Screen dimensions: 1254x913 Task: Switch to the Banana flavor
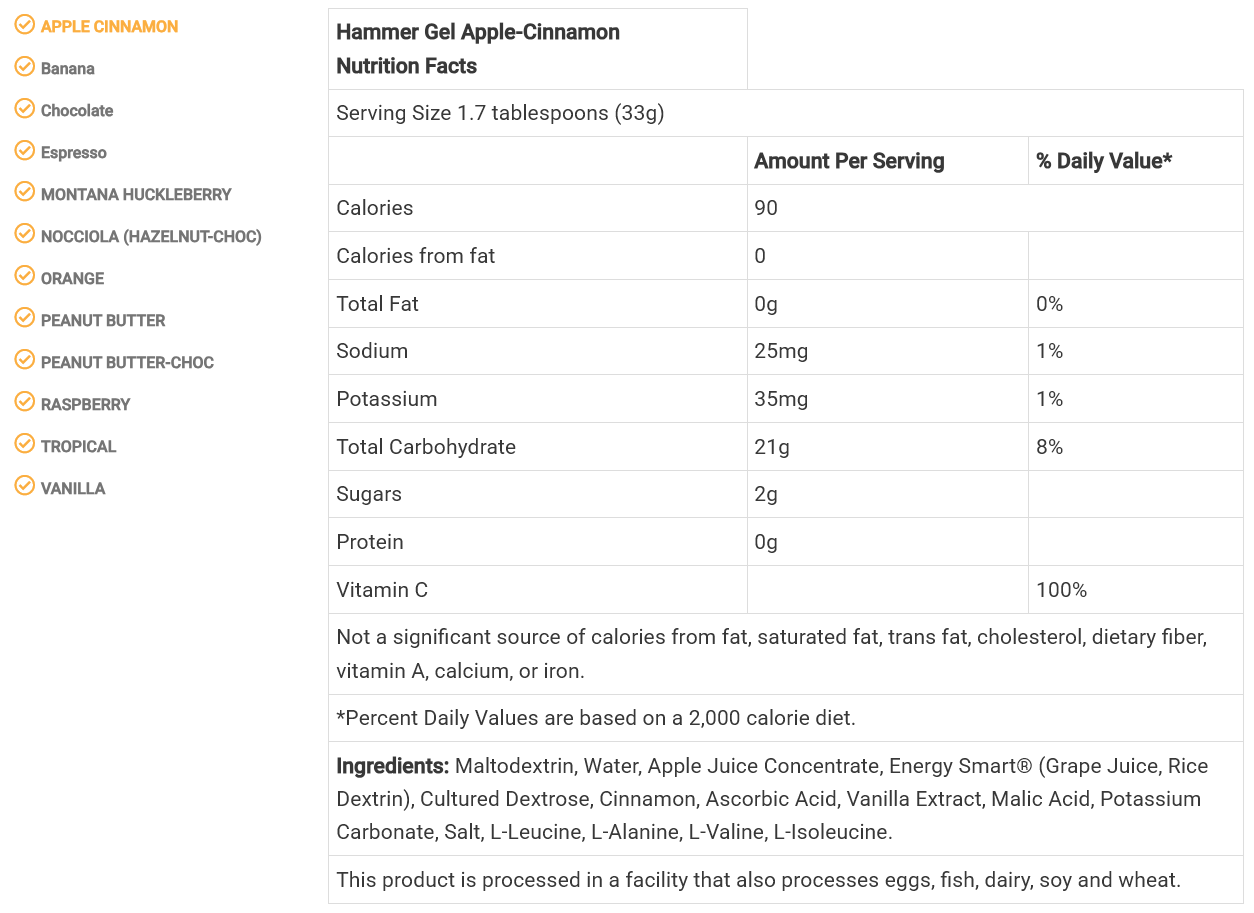coord(68,69)
